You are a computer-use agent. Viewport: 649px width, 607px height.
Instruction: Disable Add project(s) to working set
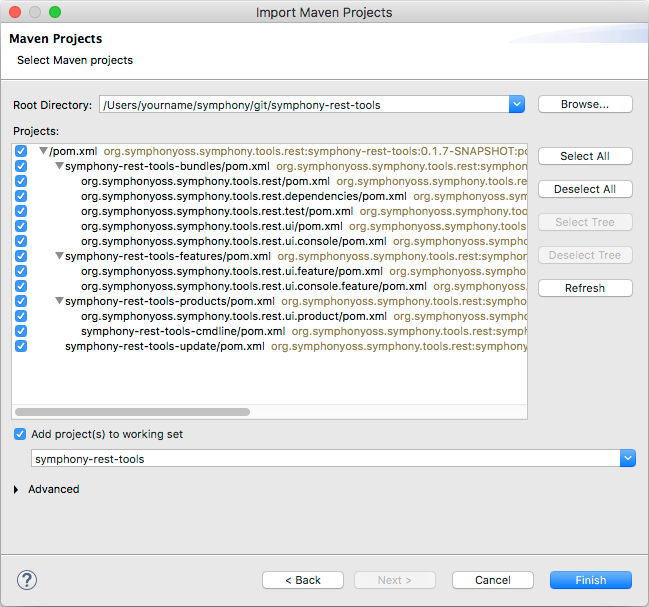20,434
